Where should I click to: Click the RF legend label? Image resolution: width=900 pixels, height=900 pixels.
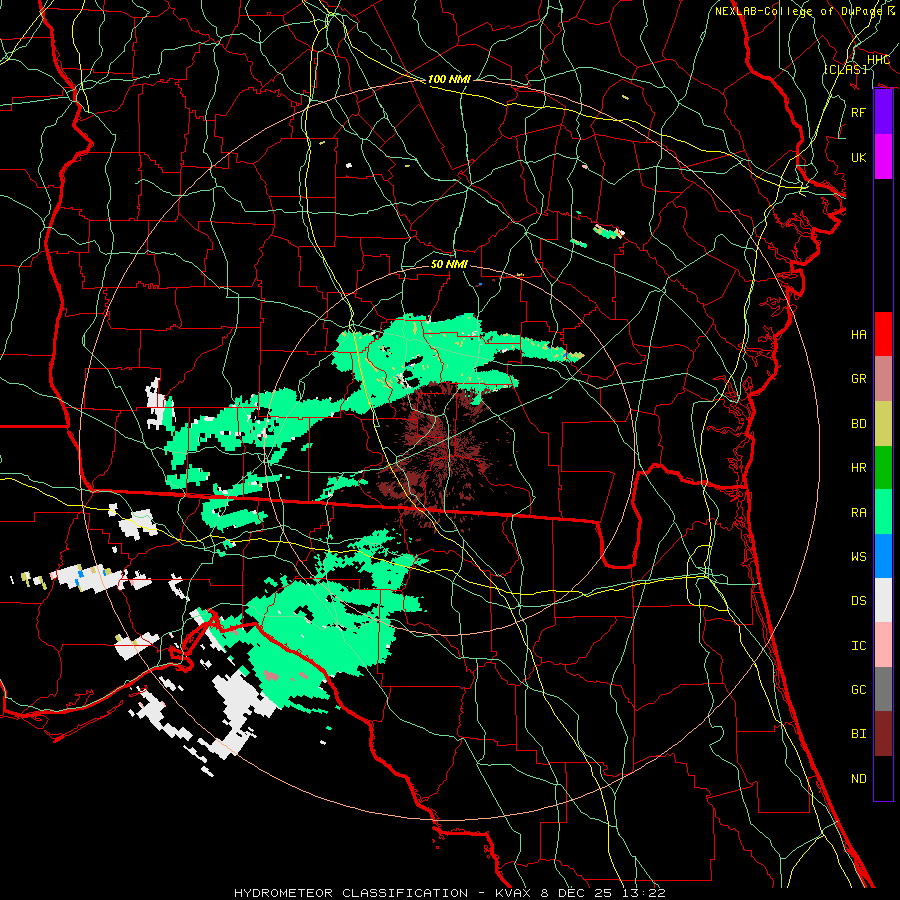858,112
